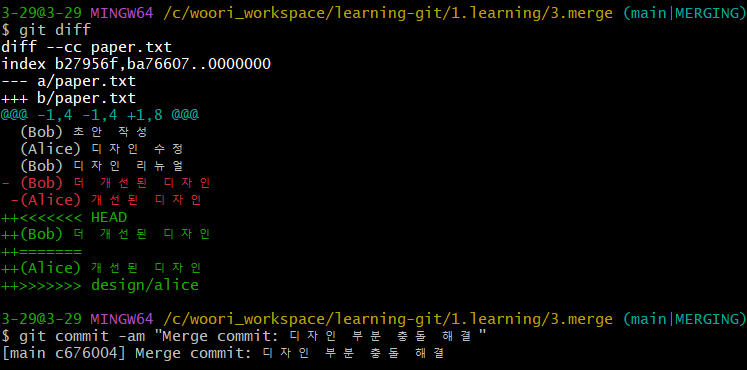Image resolution: width=747 pixels, height=370 pixels.
Task: Click the '++>>>>>>> design/alice' conflict marker
Action: [100, 285]
